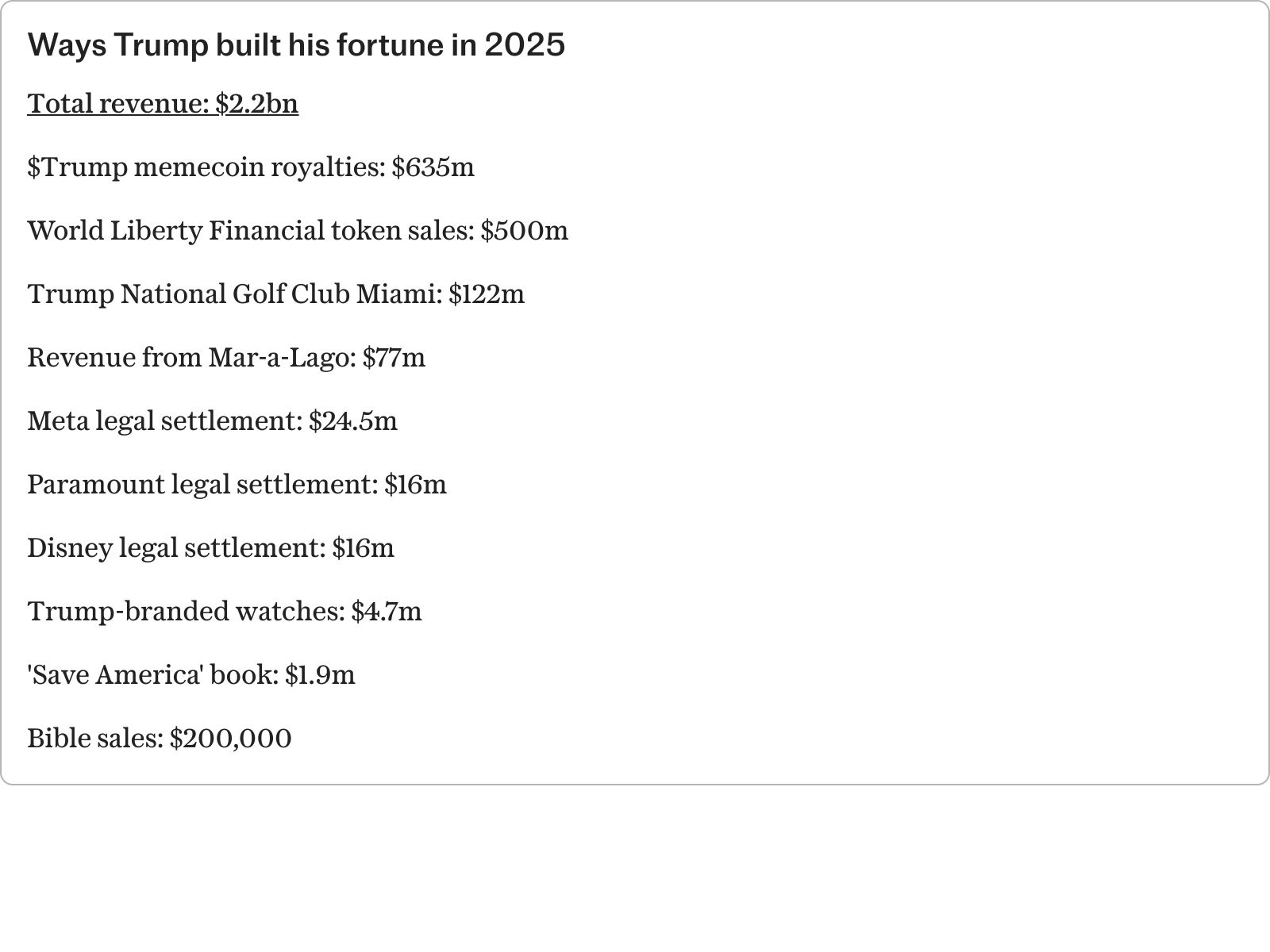
Task: Select the Bible sales $200,000 line
Action: tap(160, 739)
